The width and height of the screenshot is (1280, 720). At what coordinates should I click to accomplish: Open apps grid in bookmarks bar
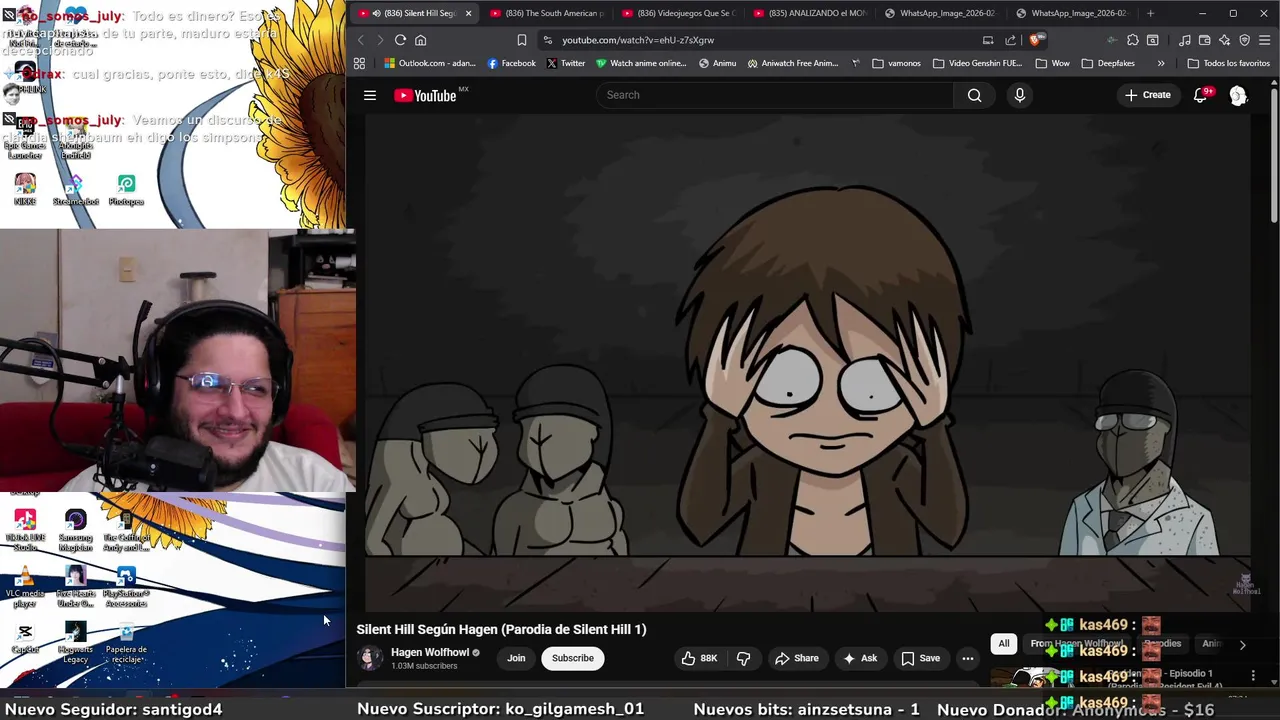359,63
